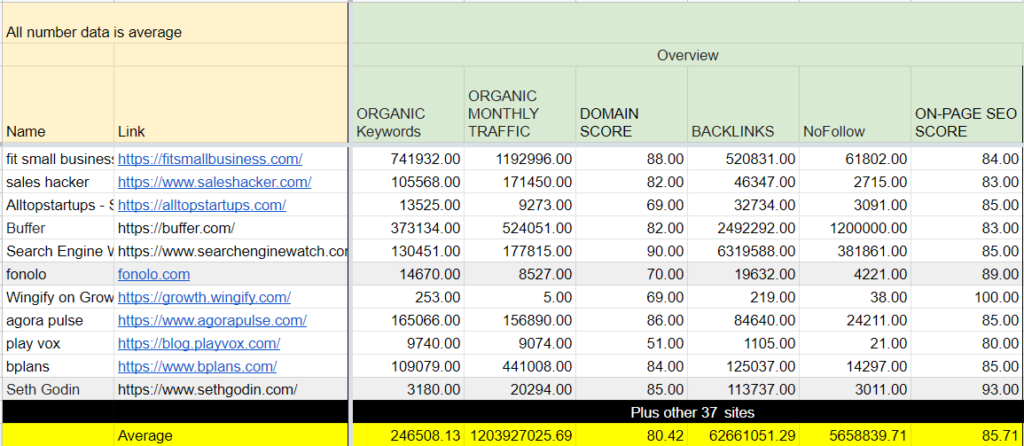Select the https://buffer.com/ cell
Image resolution: width=1024 pixels, height=446 pixels.
231,229
